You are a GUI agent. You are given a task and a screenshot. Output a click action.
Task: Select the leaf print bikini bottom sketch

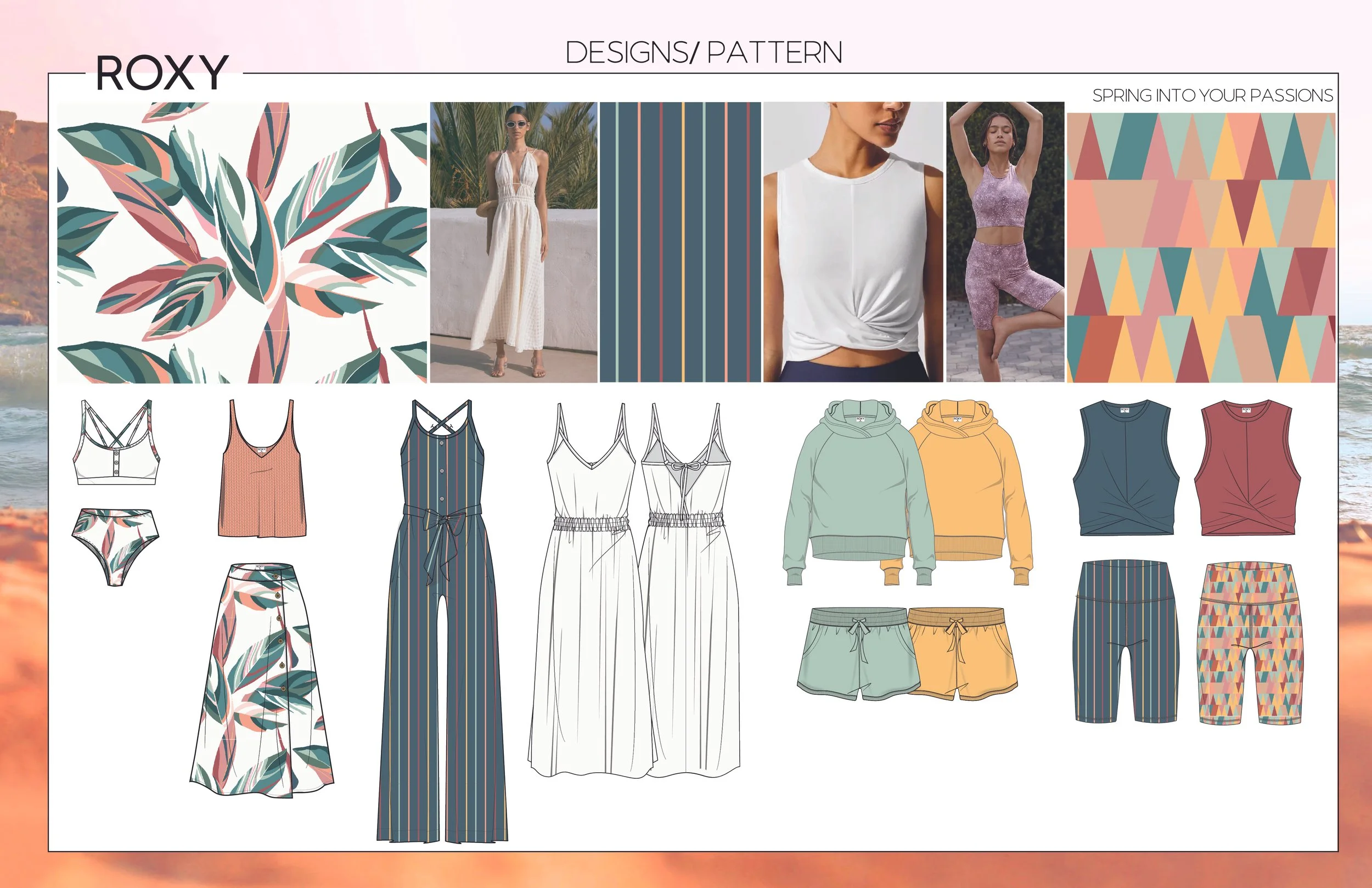pos(116,547)
